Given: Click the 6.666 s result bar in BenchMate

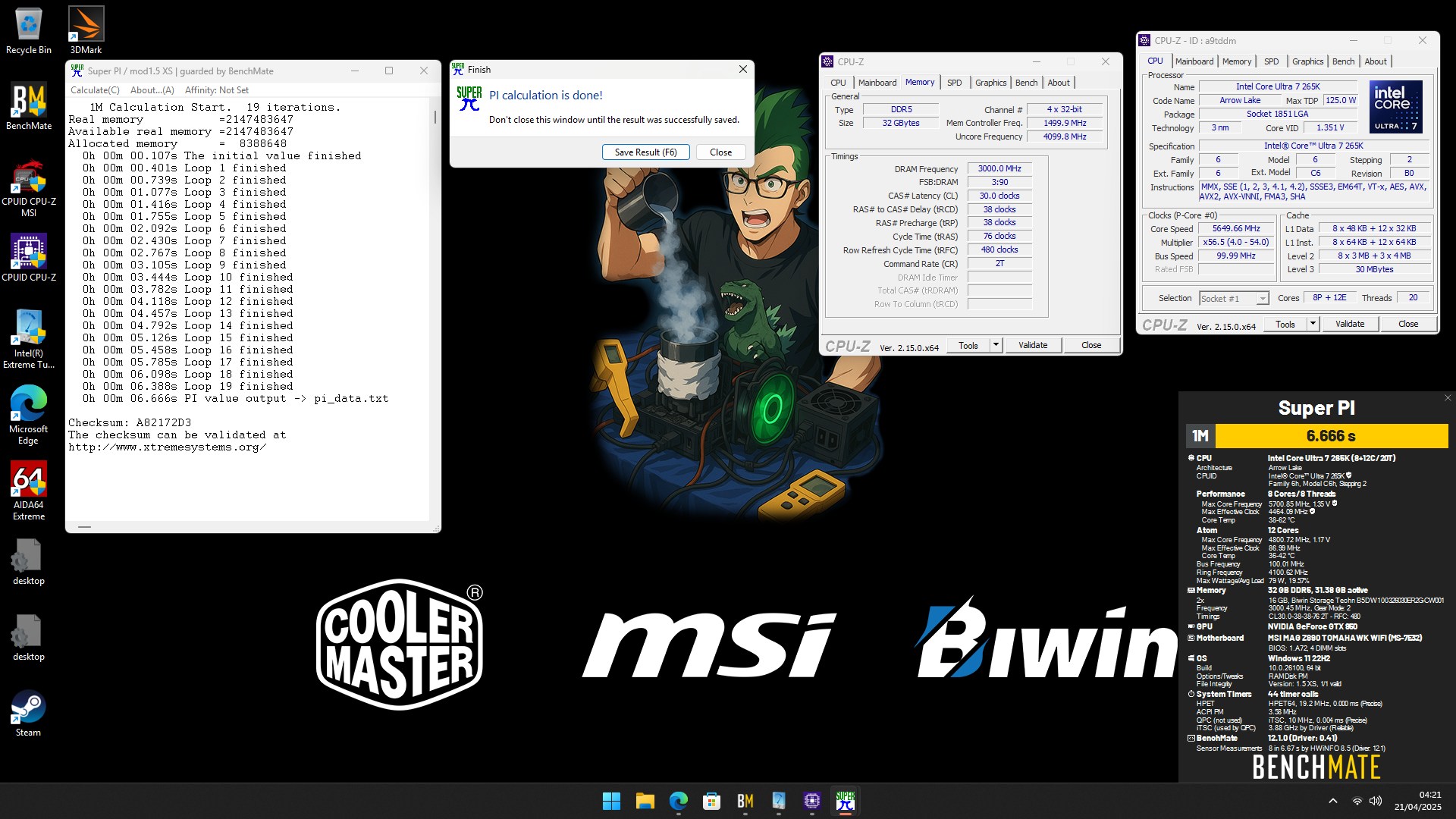Looking at the screenshot, I should 1331,436.
